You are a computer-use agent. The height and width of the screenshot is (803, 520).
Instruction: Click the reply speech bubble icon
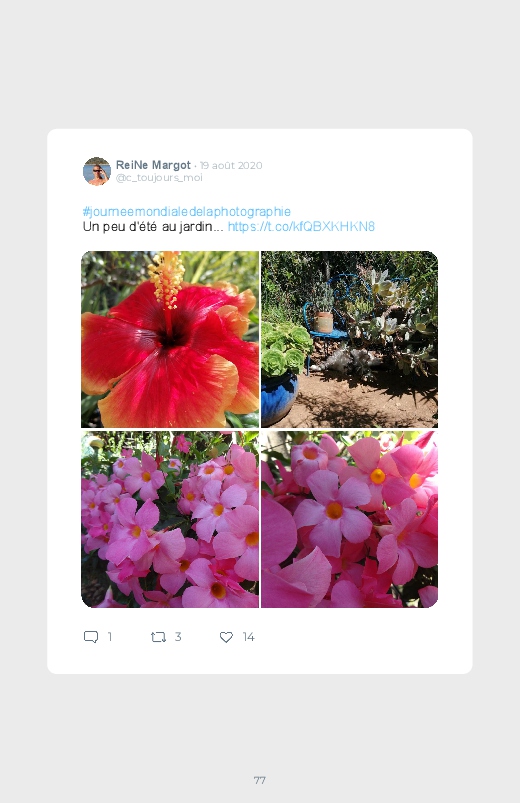pyautogui.click(x=91, y=637)
